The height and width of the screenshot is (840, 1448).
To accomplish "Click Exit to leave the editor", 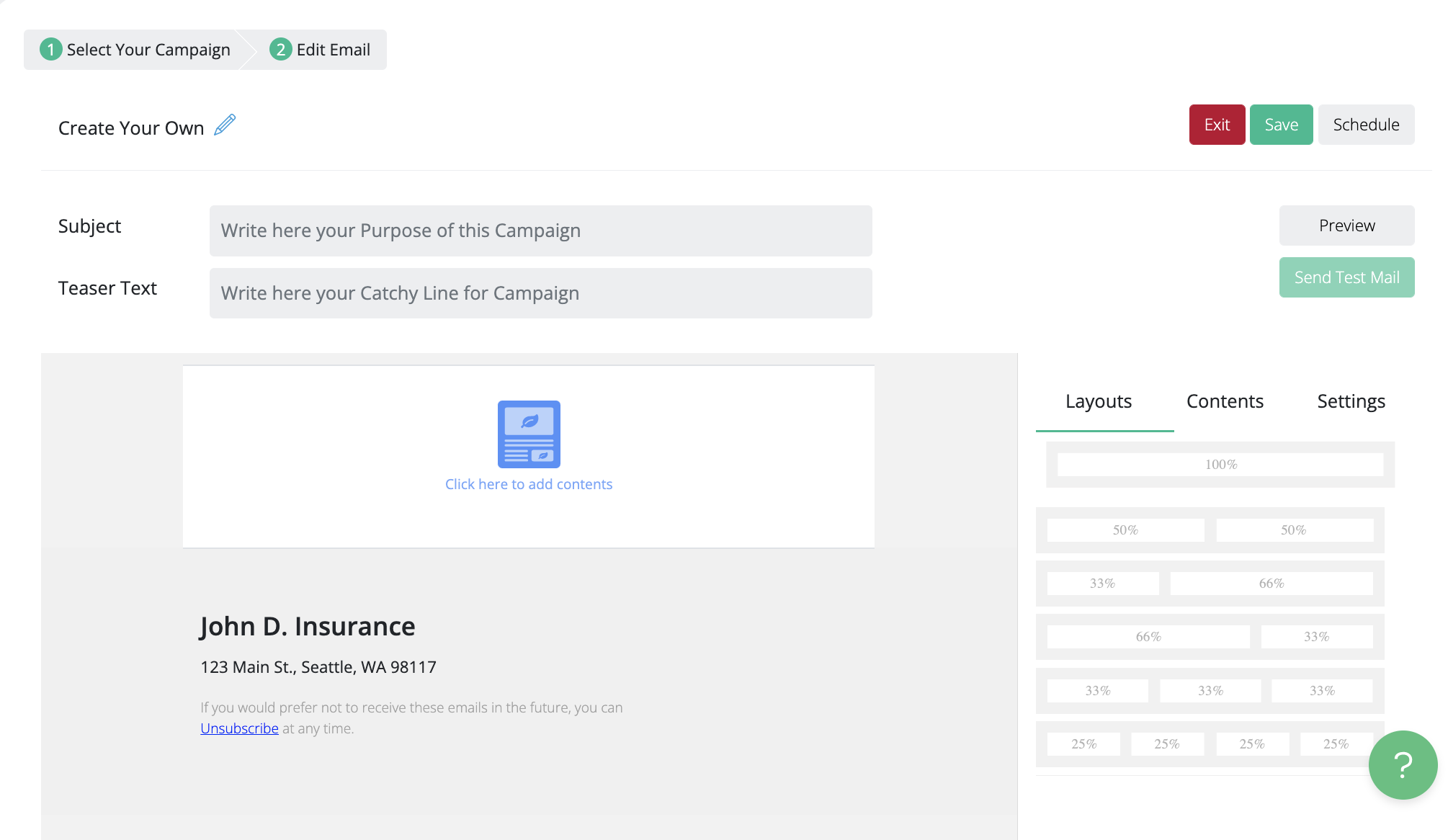I will (1217, 124).
